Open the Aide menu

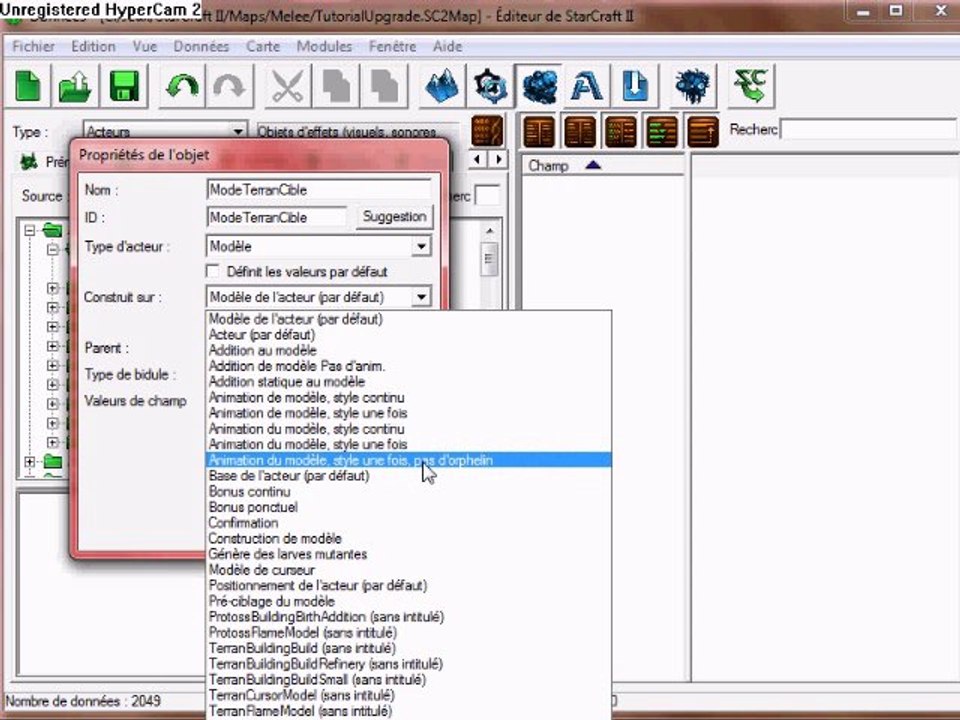click(448, 47)
